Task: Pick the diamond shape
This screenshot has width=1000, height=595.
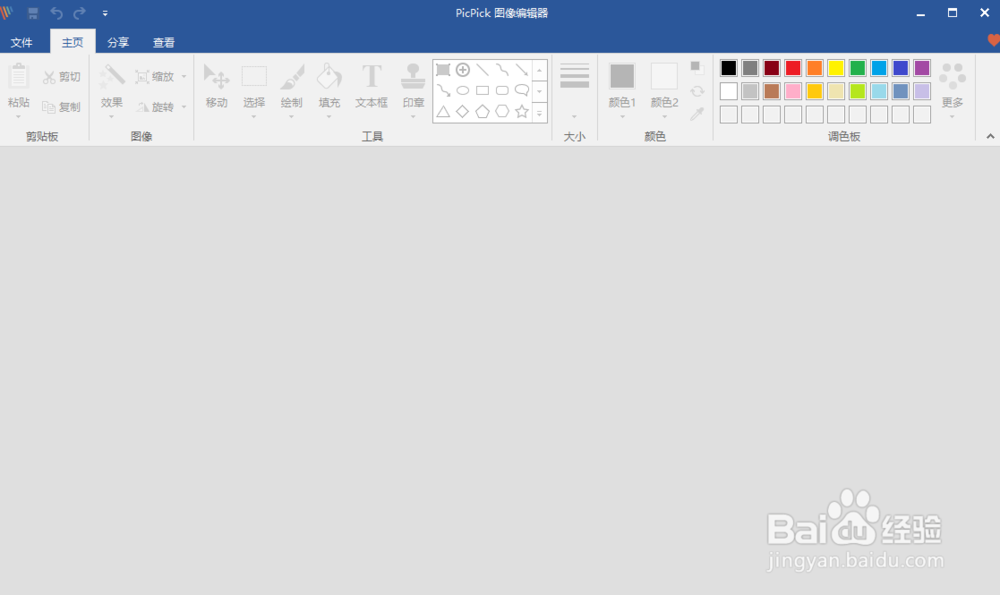Action: coord(463,112)
